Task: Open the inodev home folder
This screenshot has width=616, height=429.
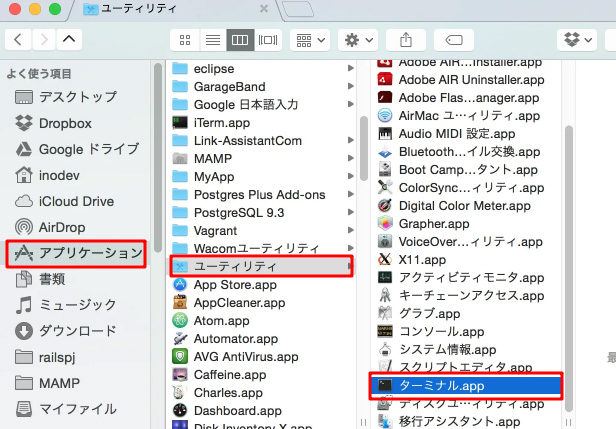Action: [47, 175]
